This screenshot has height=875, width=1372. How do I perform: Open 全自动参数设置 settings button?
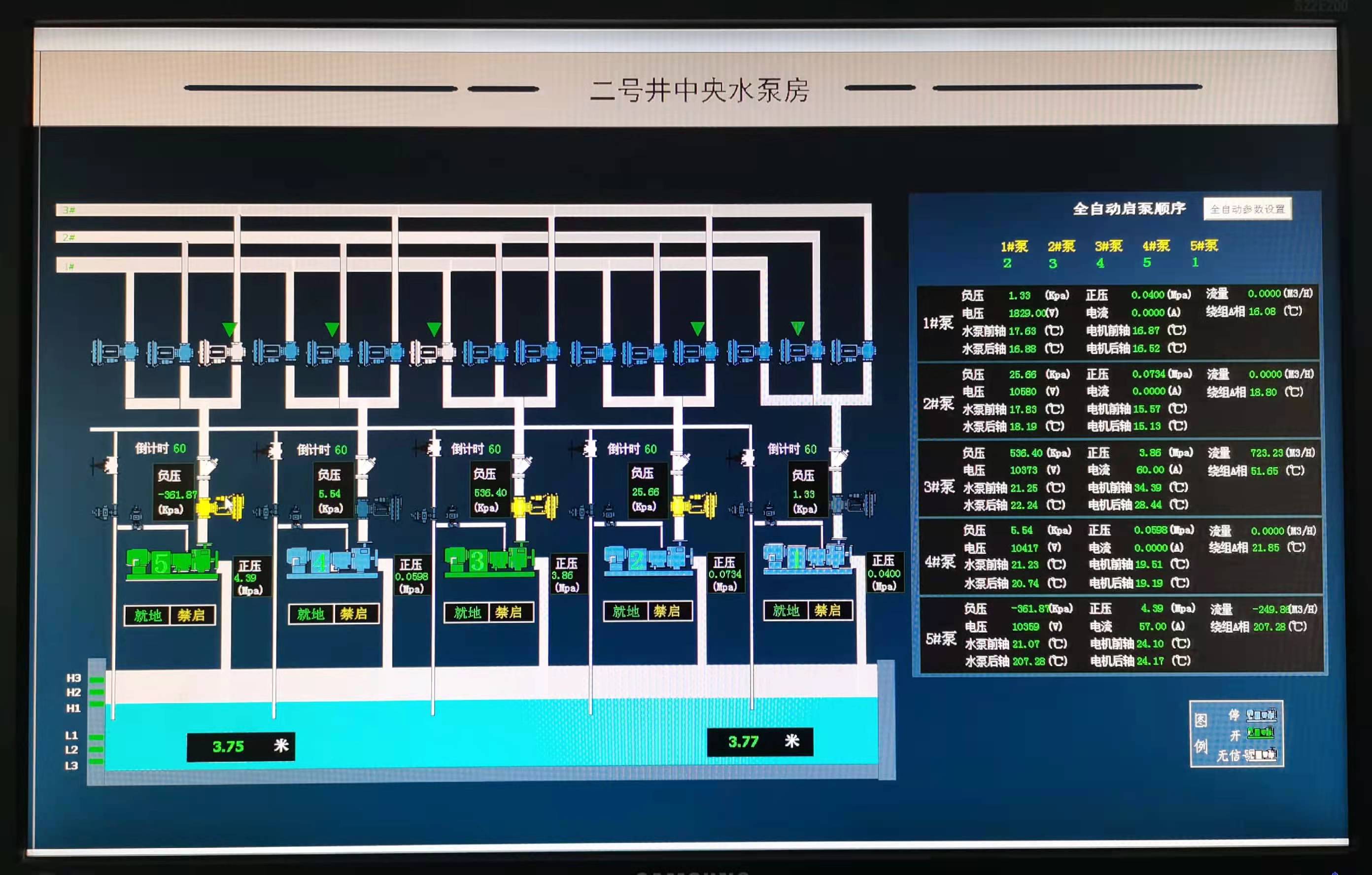pos(1247,209)
